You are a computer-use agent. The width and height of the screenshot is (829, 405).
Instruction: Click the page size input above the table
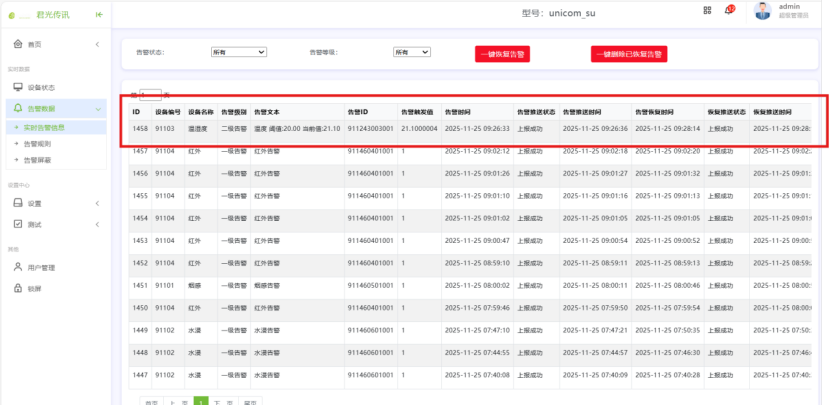click(150, 95)
